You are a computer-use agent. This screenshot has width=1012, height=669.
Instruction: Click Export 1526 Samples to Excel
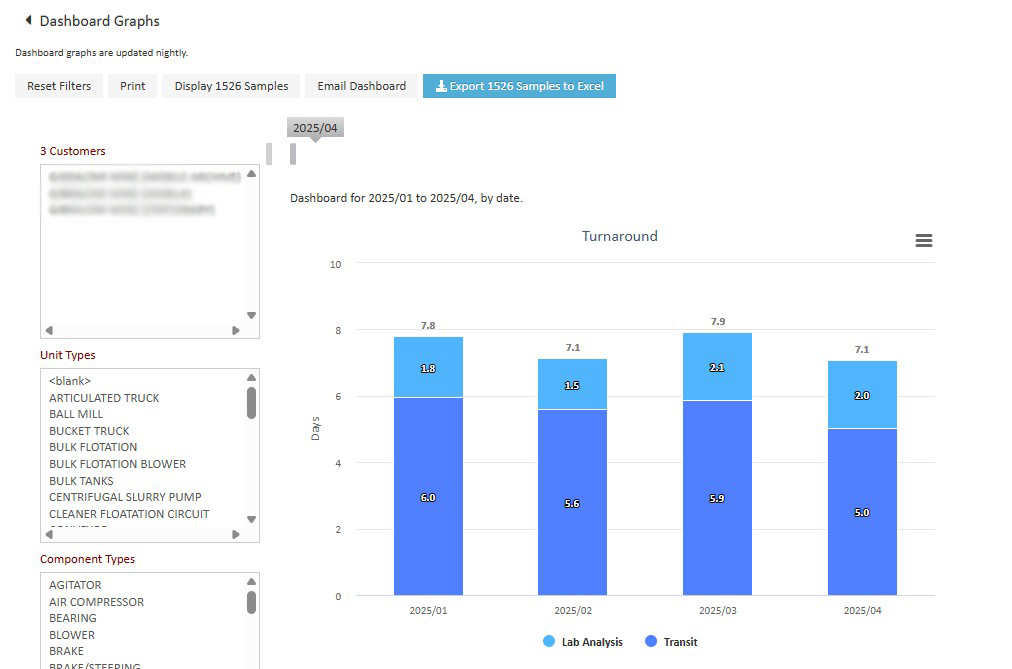(519, 86)
